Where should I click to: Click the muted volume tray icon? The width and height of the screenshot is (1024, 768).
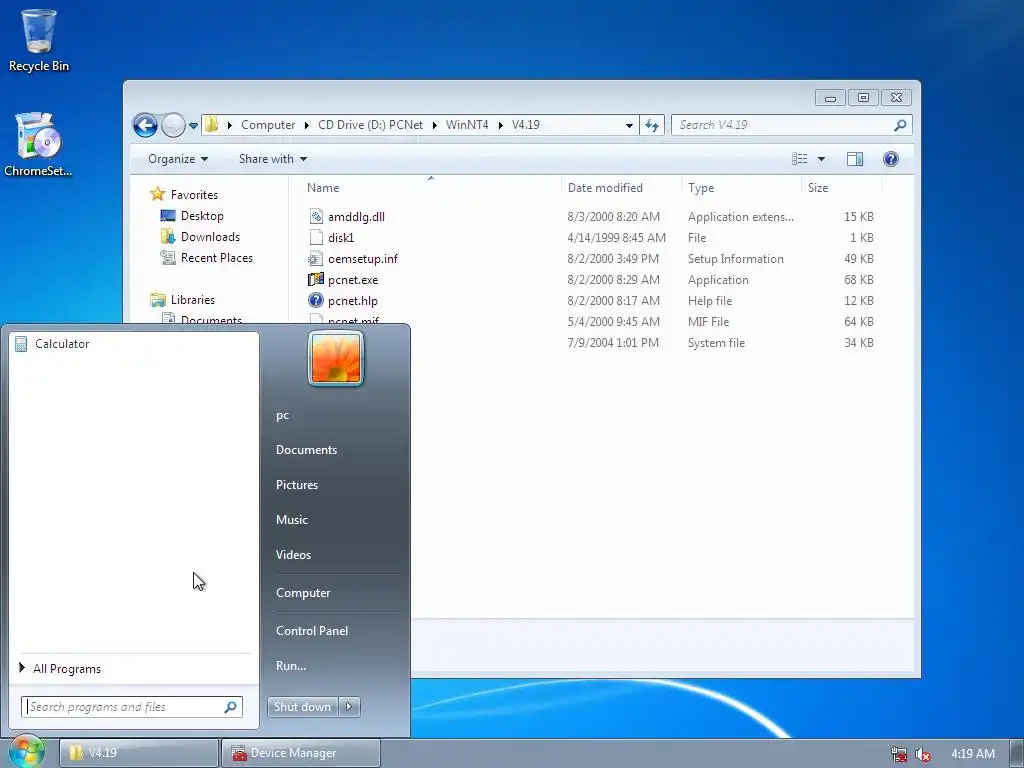click(x=923, y=754)
